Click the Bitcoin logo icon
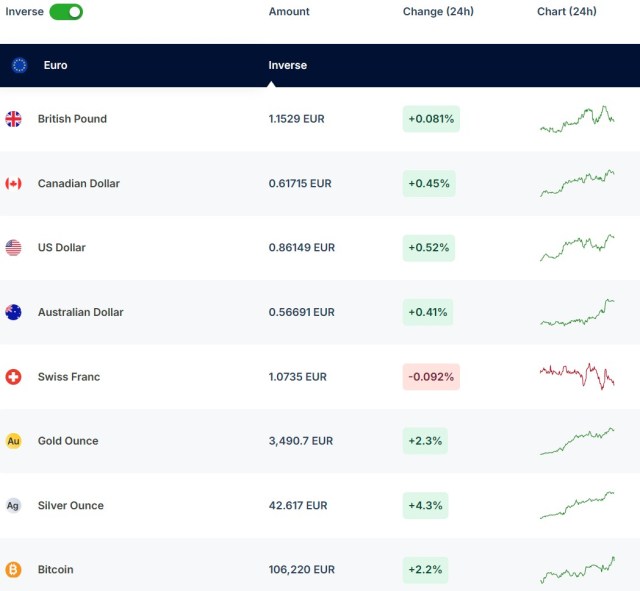640x591 pixels. pos(14,570)
